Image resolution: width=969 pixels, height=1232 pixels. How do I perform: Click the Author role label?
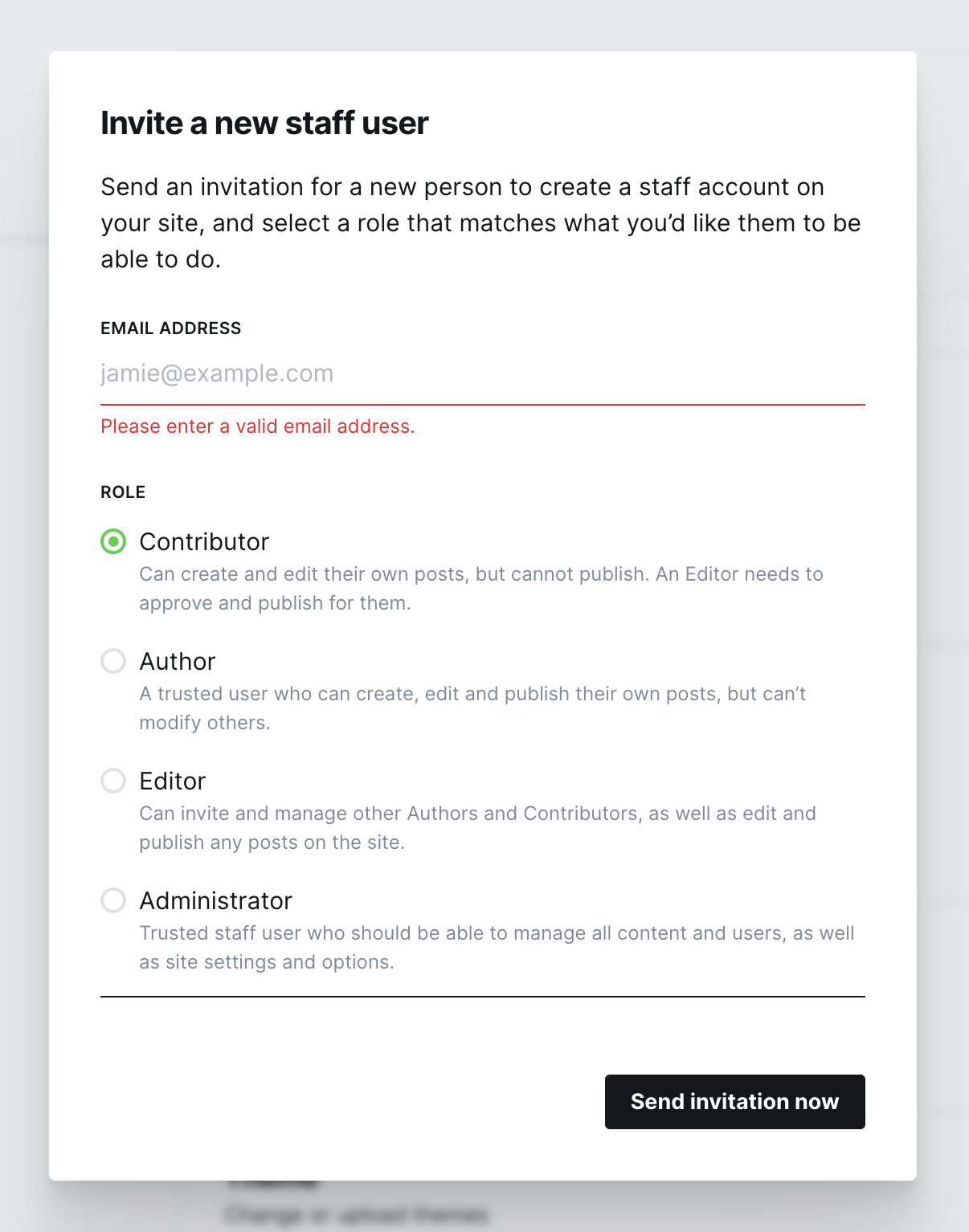[x=178, y=662]
